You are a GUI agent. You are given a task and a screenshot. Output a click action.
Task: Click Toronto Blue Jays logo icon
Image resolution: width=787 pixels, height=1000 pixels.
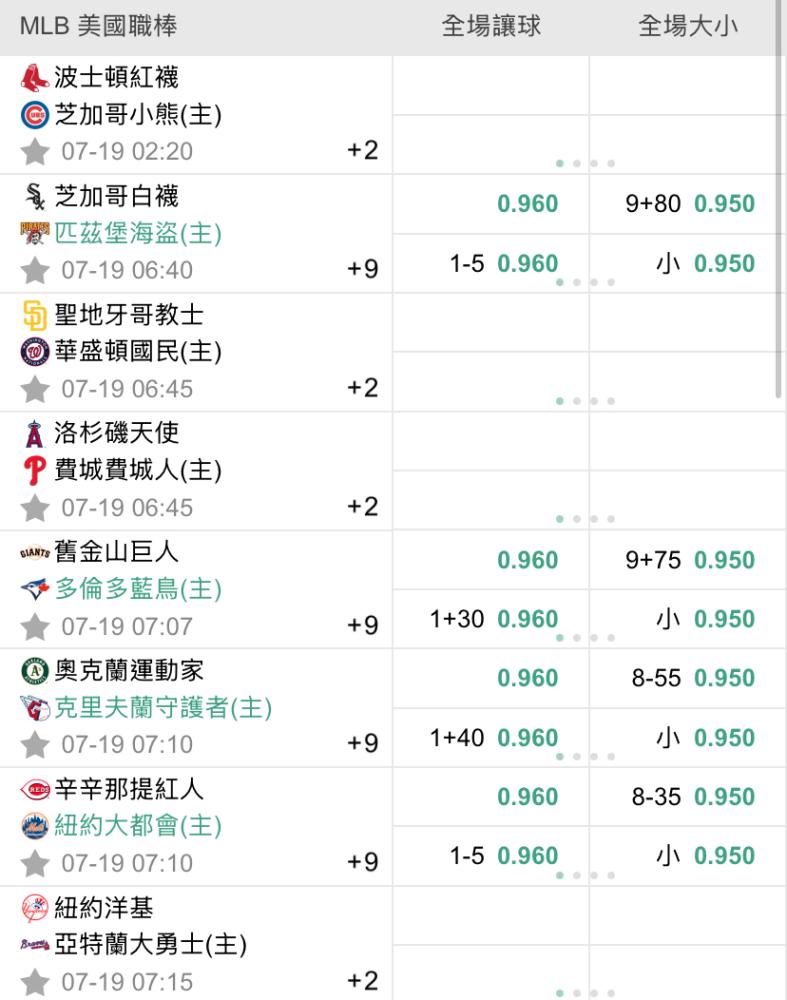click(34, 590)
